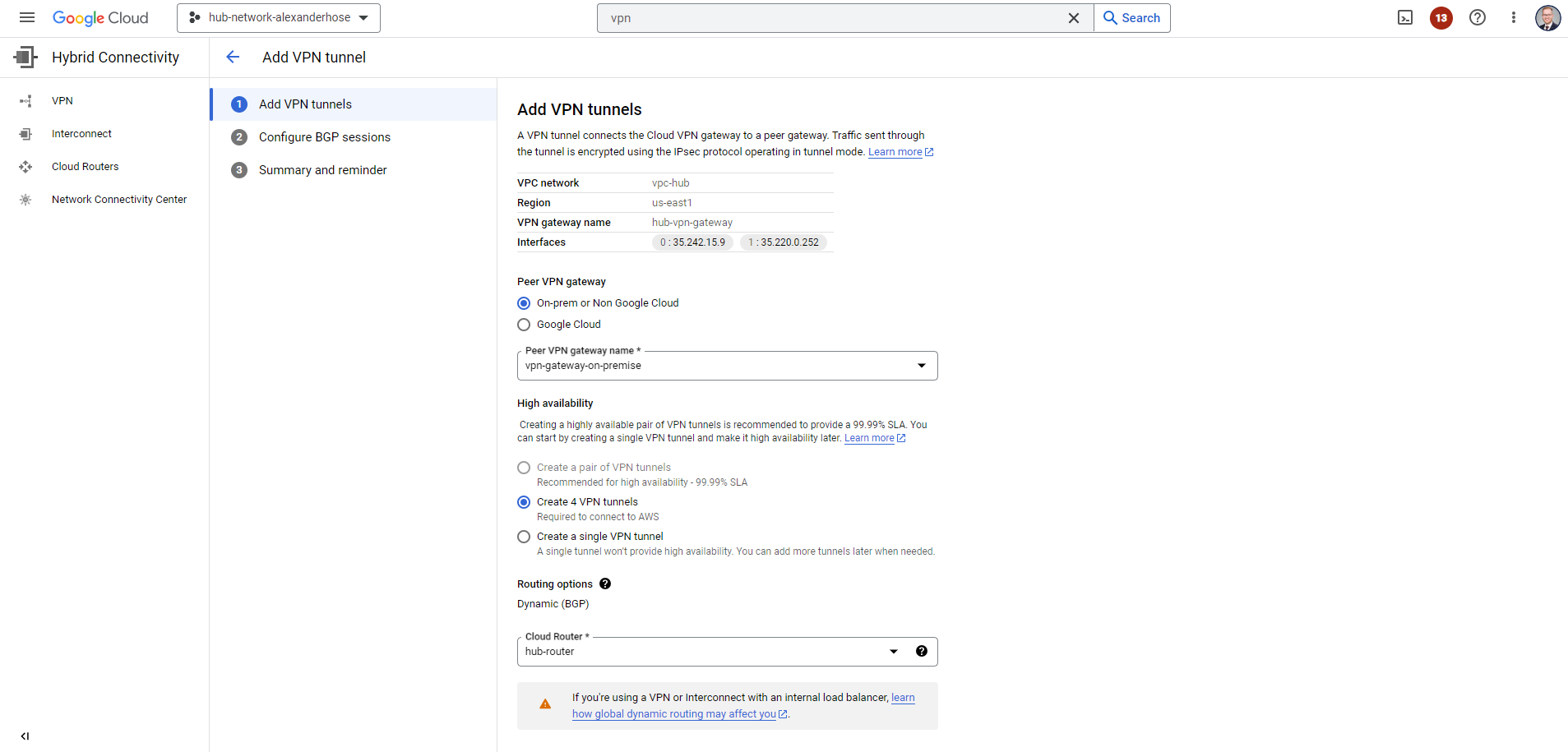Open the Cloud Router help tooltip
The image size is (1568, 752).
tap(922, 650)
